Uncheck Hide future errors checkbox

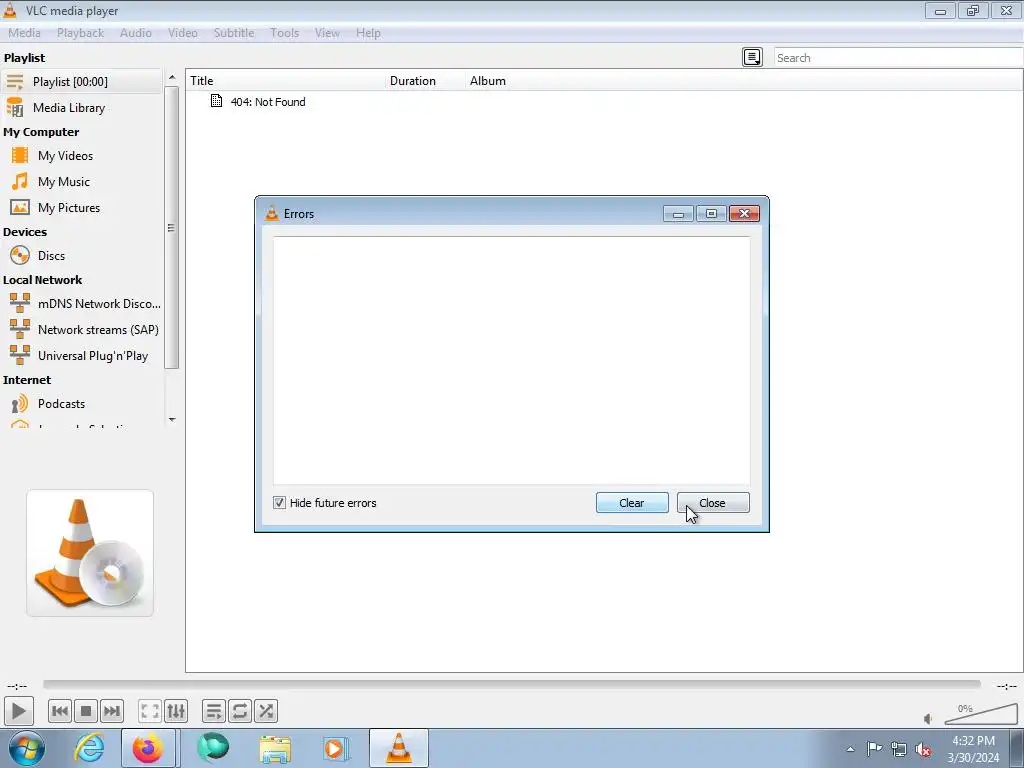tap(280, 503)
